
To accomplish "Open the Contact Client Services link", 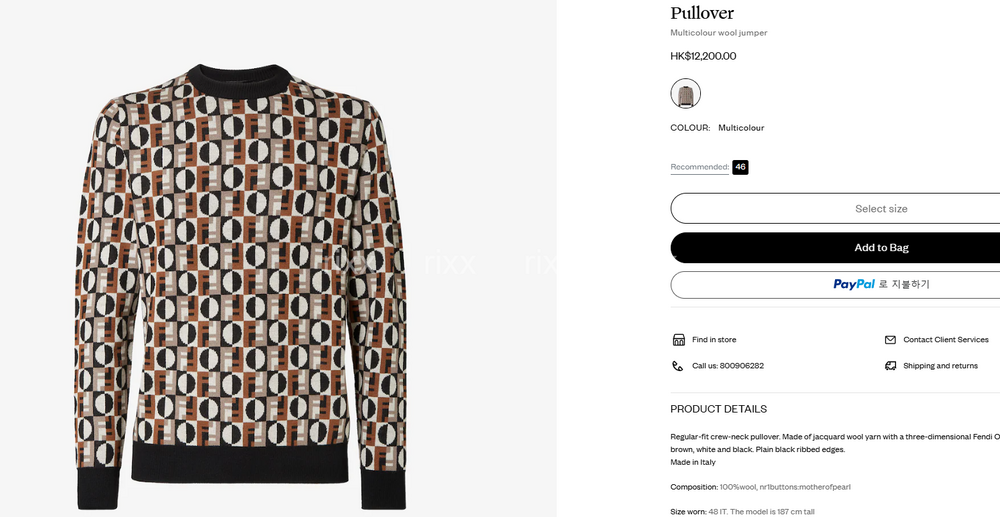I will [x=945, y=340].
